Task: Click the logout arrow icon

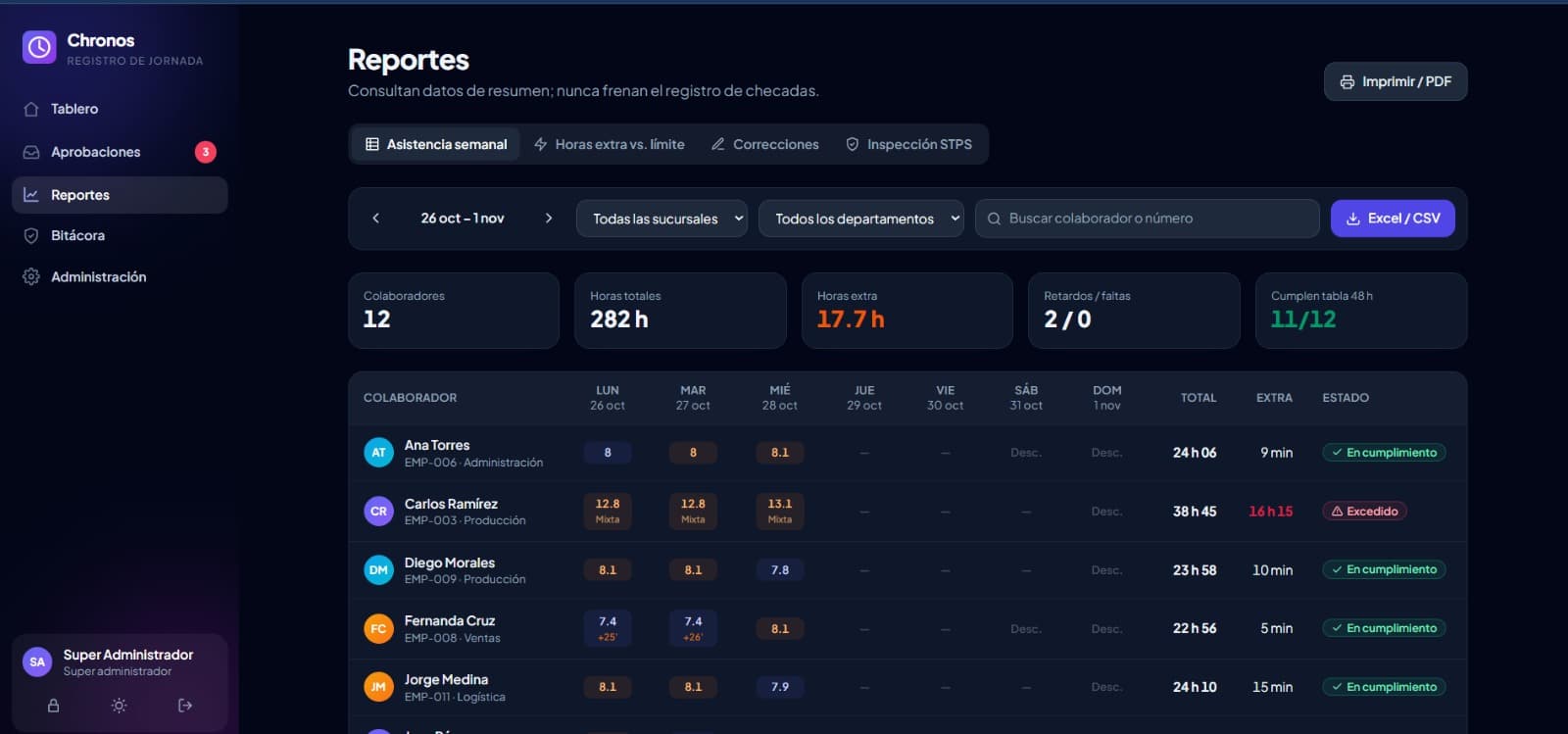Action: click(x=185, y=706)
